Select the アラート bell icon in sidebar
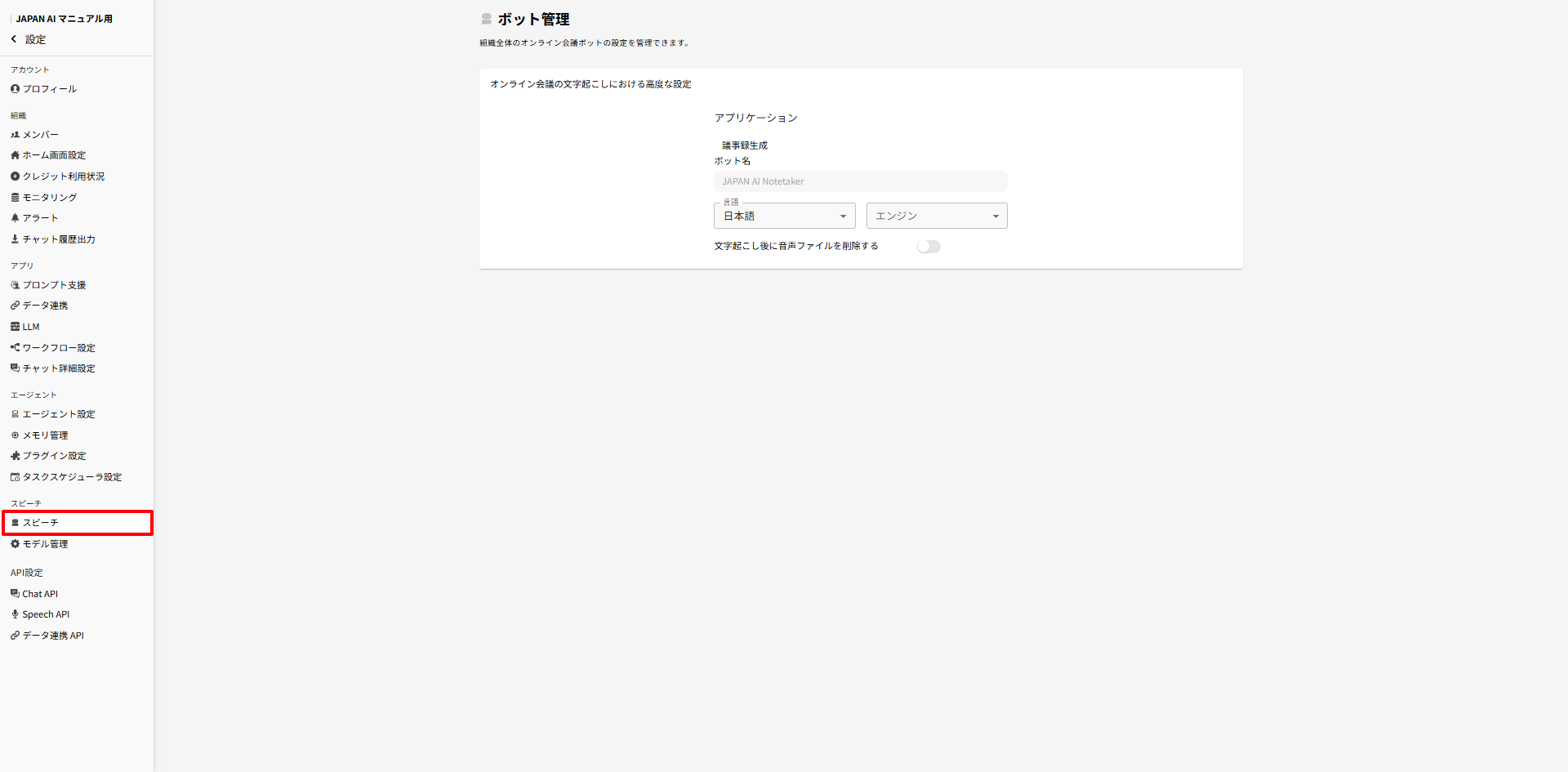The width and height of the screenshot is (1568, 772). click(15, 218)
